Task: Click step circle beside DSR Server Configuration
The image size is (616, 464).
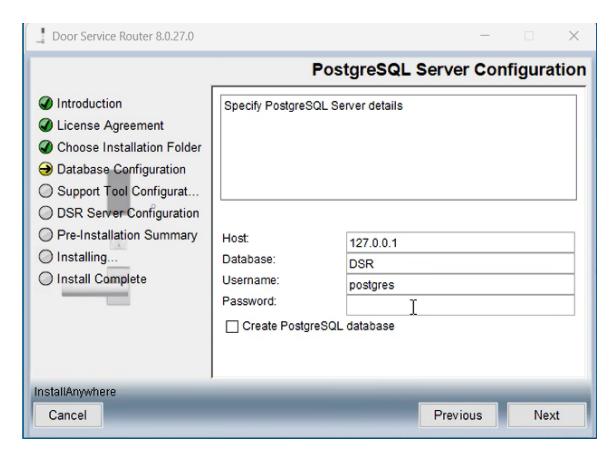Action: (46, 213)
